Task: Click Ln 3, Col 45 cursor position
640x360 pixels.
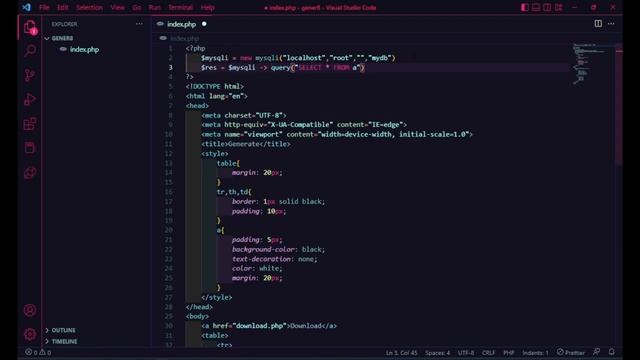Action: click(402, 352)
